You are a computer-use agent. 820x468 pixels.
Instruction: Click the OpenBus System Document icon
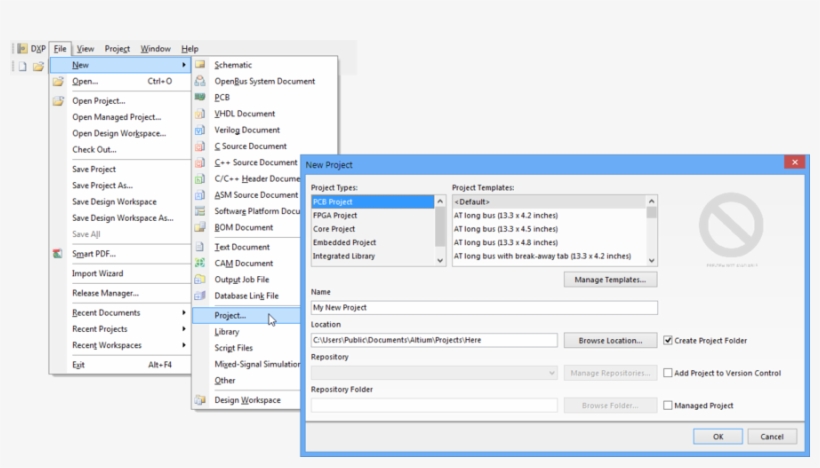(x=200, y=81)
